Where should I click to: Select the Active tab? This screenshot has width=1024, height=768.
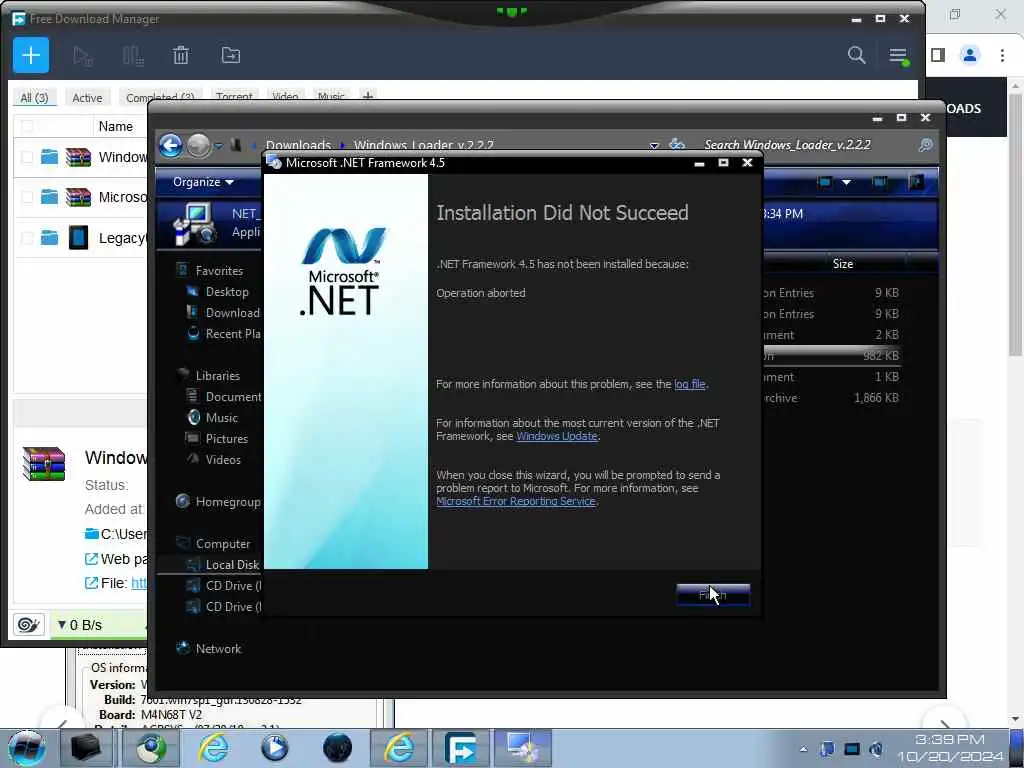pyautogui.click(x=87, y=97)
